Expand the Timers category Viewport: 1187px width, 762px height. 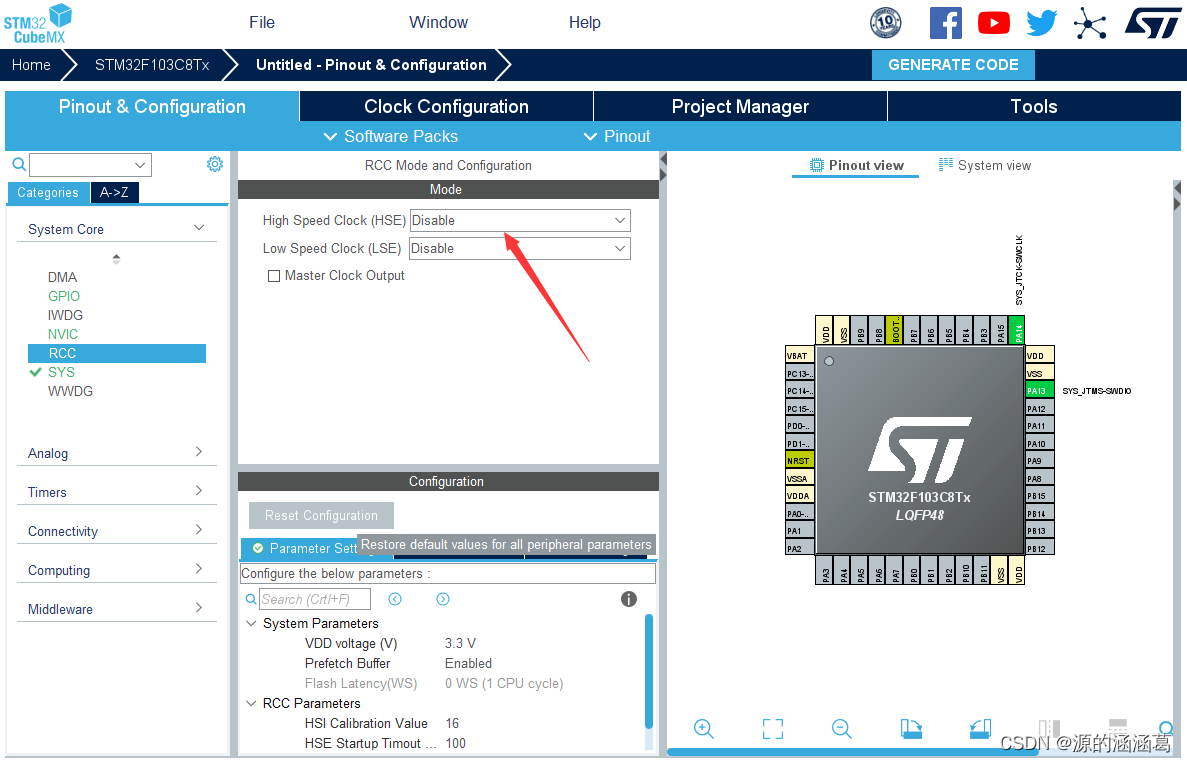[x=199, y=490]
